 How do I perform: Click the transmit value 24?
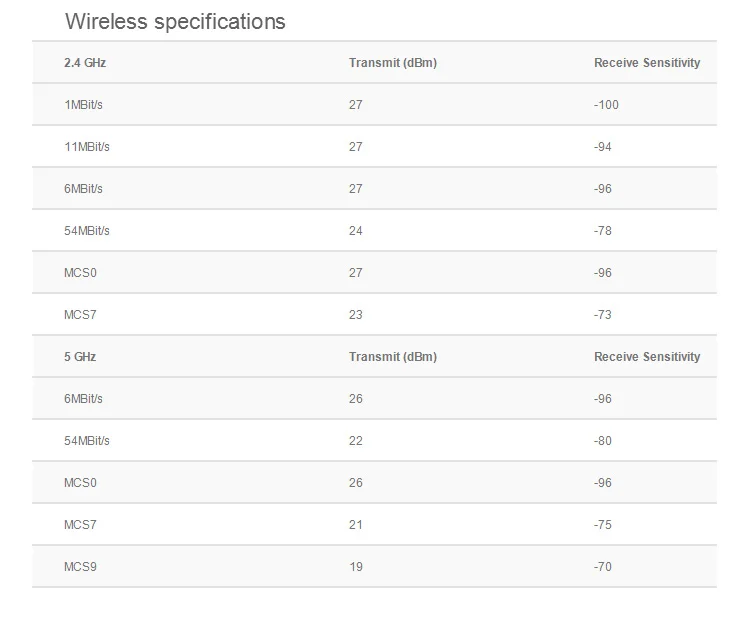(356, 231)
